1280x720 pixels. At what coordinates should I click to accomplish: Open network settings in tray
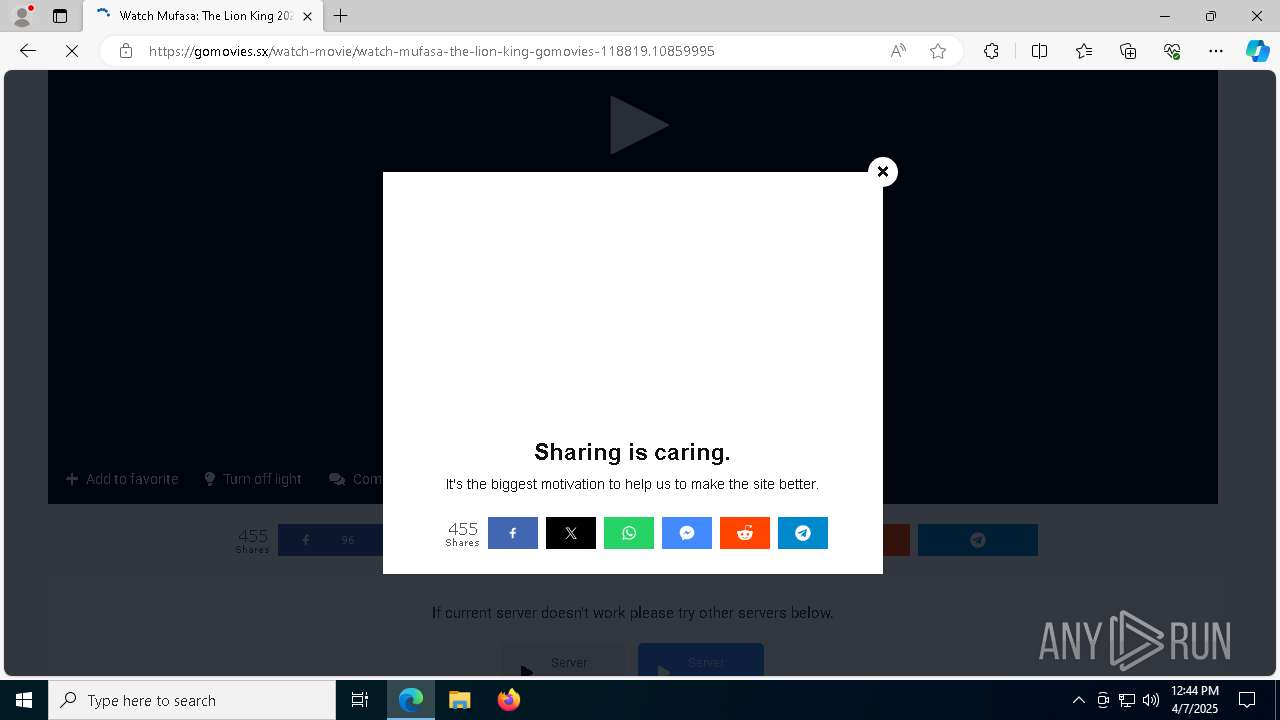click(1127, 700)
